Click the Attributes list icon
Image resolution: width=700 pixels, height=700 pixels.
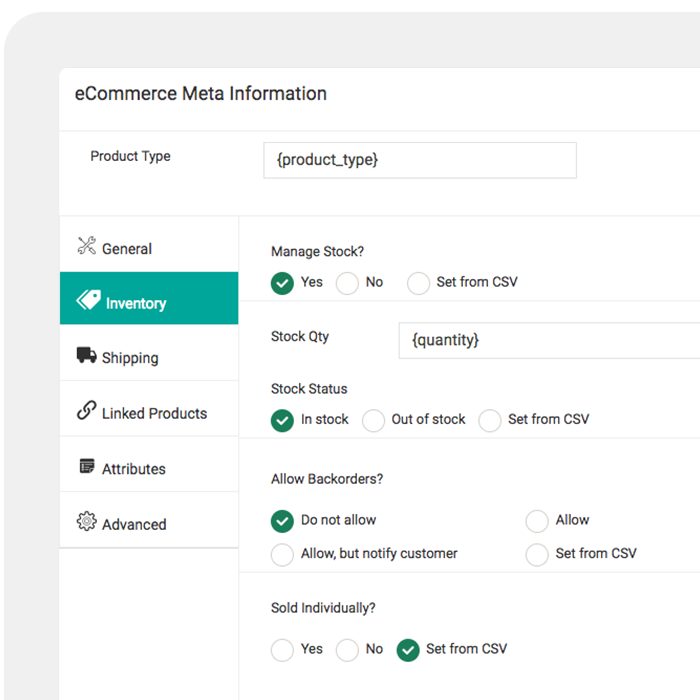87,466
